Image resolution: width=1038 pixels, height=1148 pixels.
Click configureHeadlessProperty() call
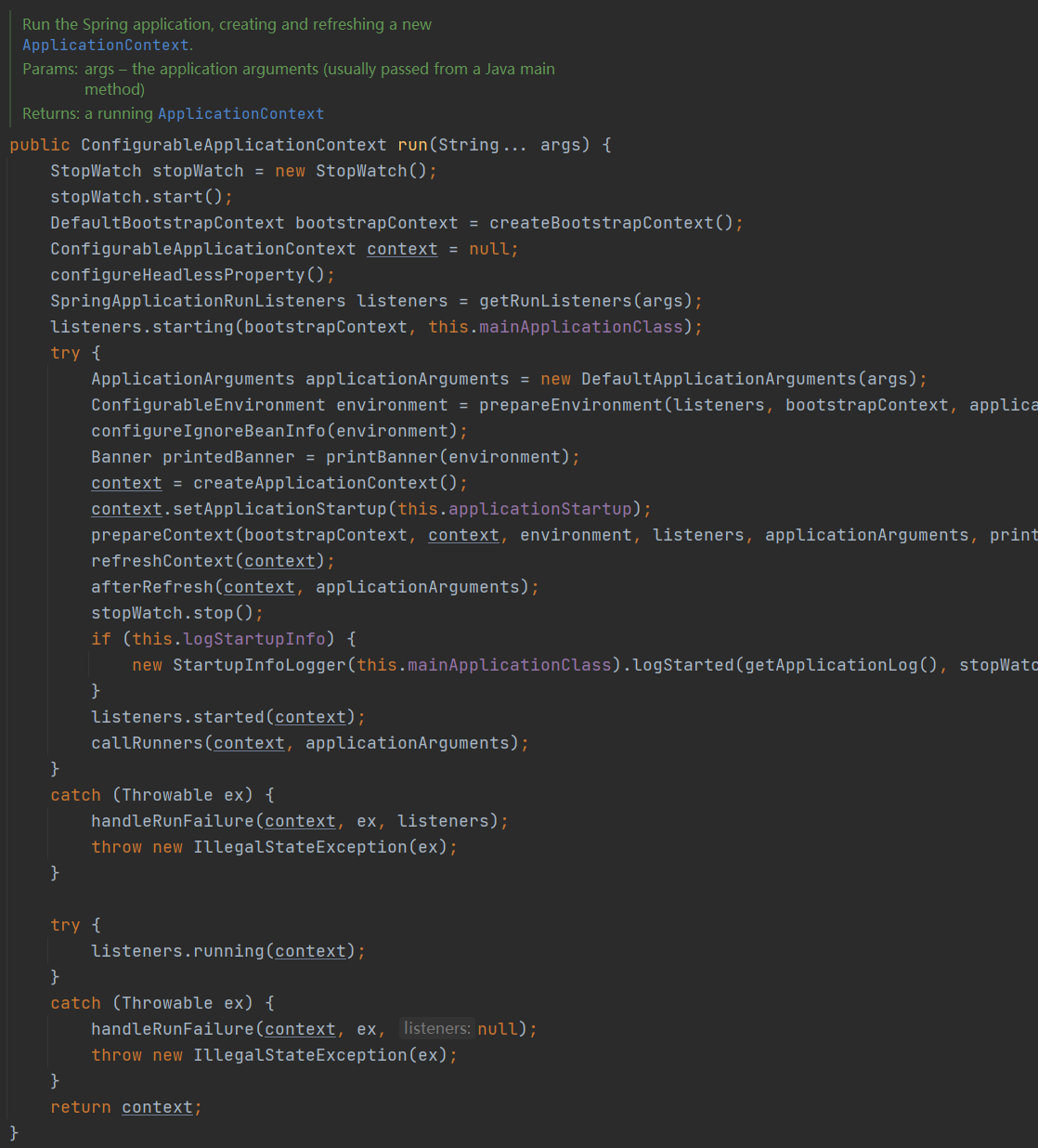tap(188, 275)
